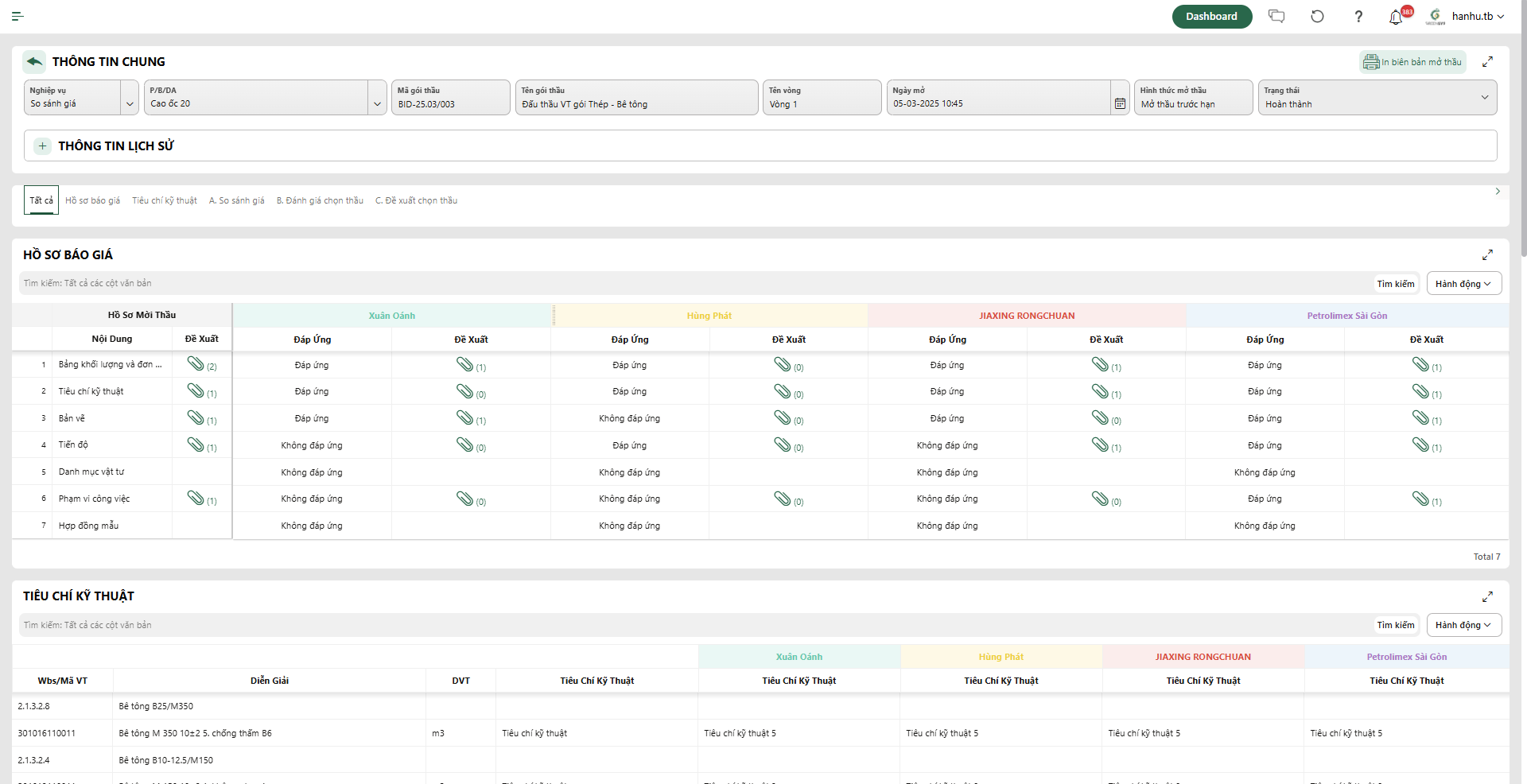
Task: Click the Tên vòng field
Action: click(822, 97)
